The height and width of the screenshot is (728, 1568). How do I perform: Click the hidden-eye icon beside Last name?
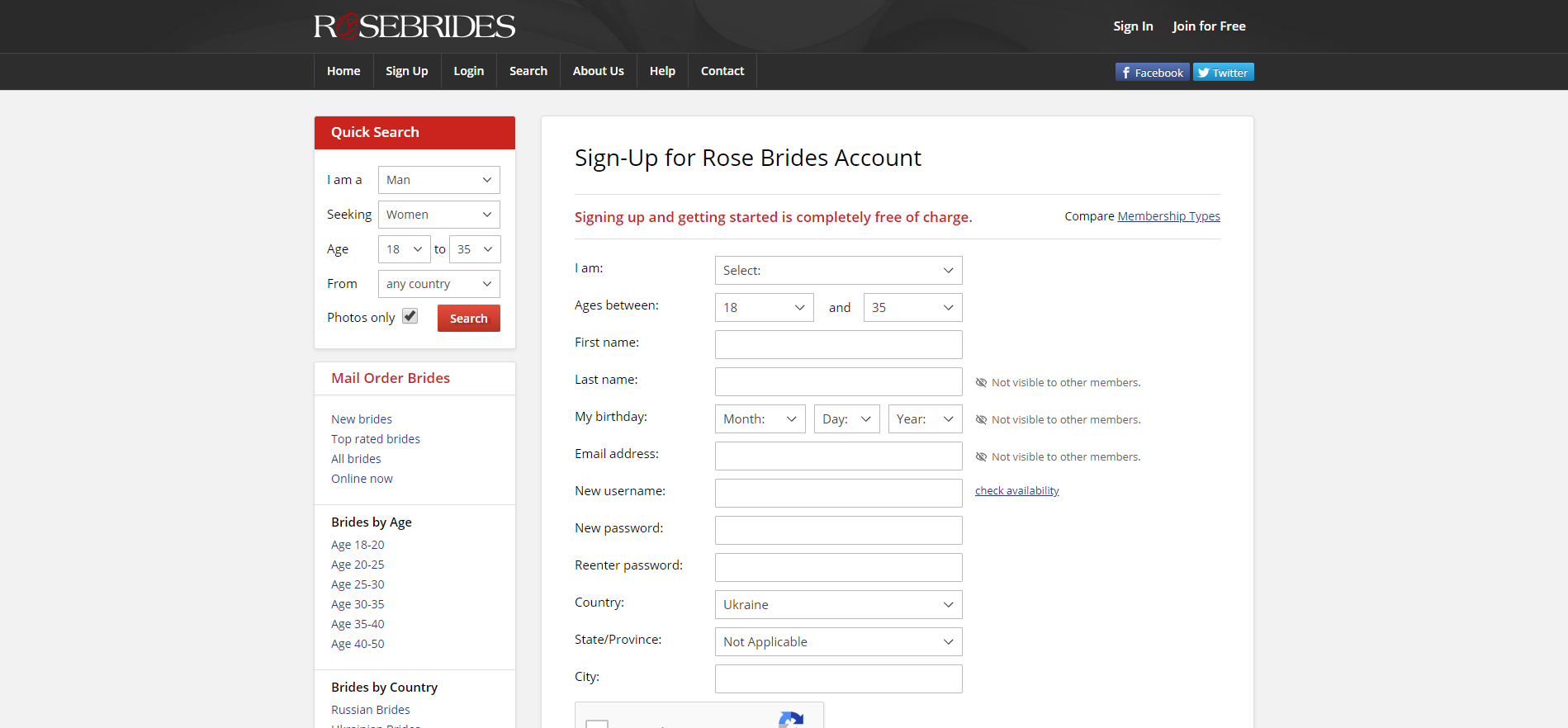coord(981,382)
